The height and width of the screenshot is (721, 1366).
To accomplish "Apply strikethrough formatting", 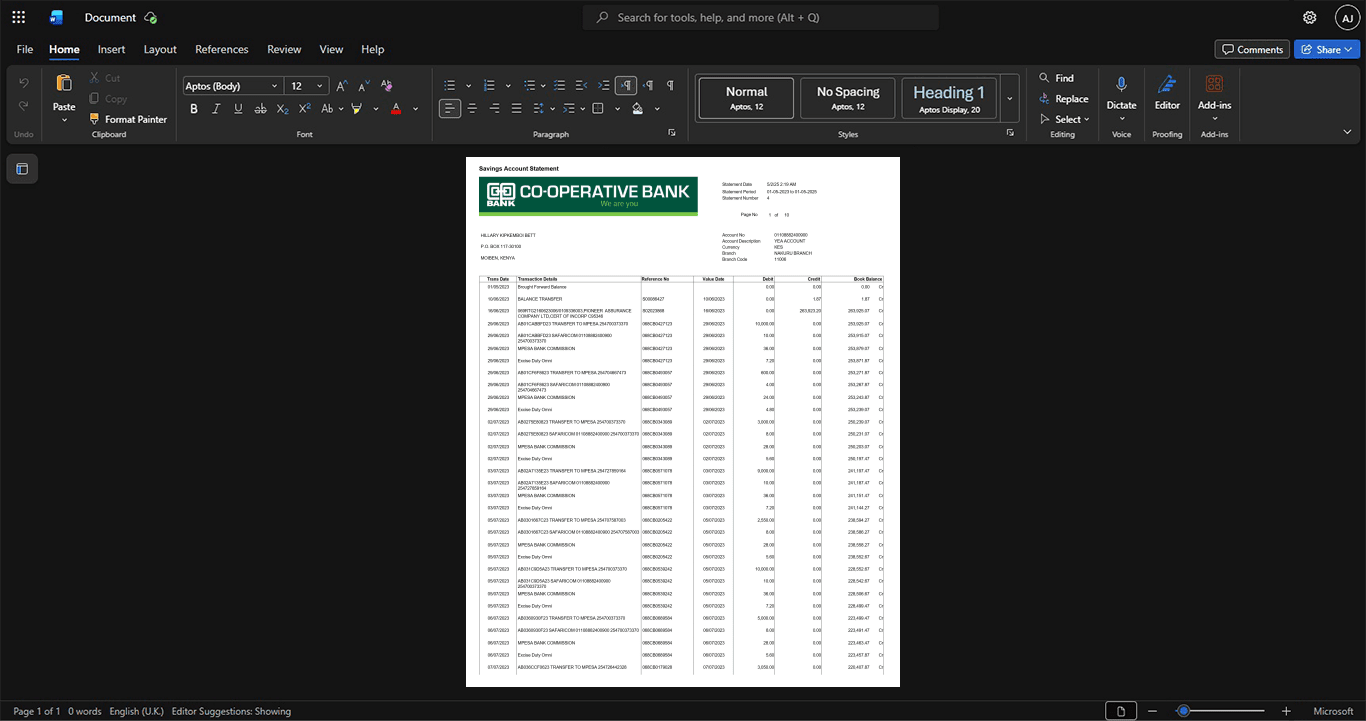I will (x=260, y=109).
